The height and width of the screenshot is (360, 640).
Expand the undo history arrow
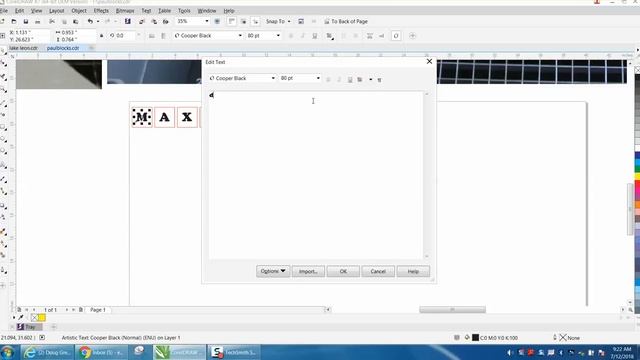tap(98, 21)
